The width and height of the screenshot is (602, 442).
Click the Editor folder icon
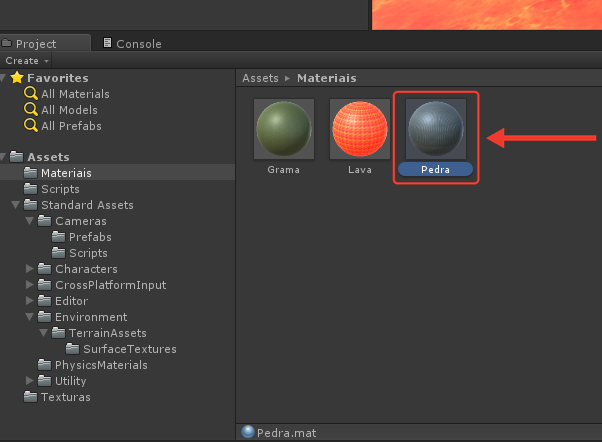pyautogui.click(x=45, y=301)
